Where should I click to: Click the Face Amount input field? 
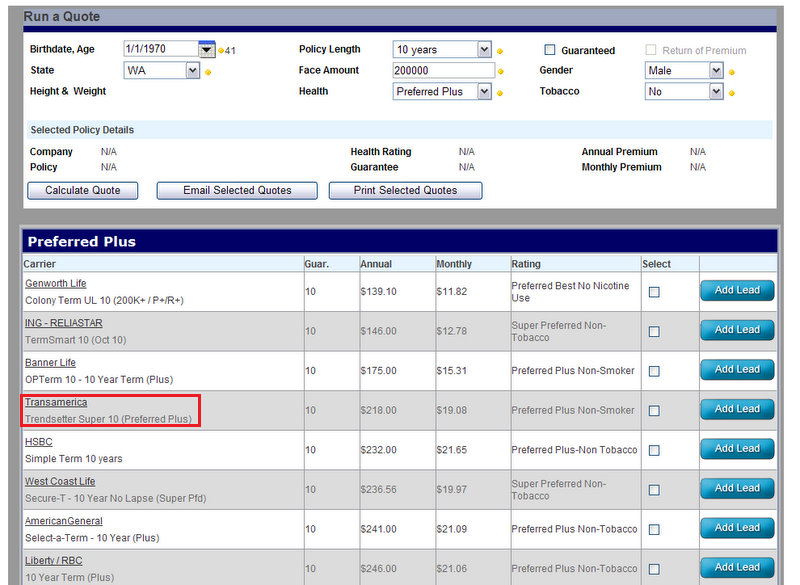click(x=443, y=70)
